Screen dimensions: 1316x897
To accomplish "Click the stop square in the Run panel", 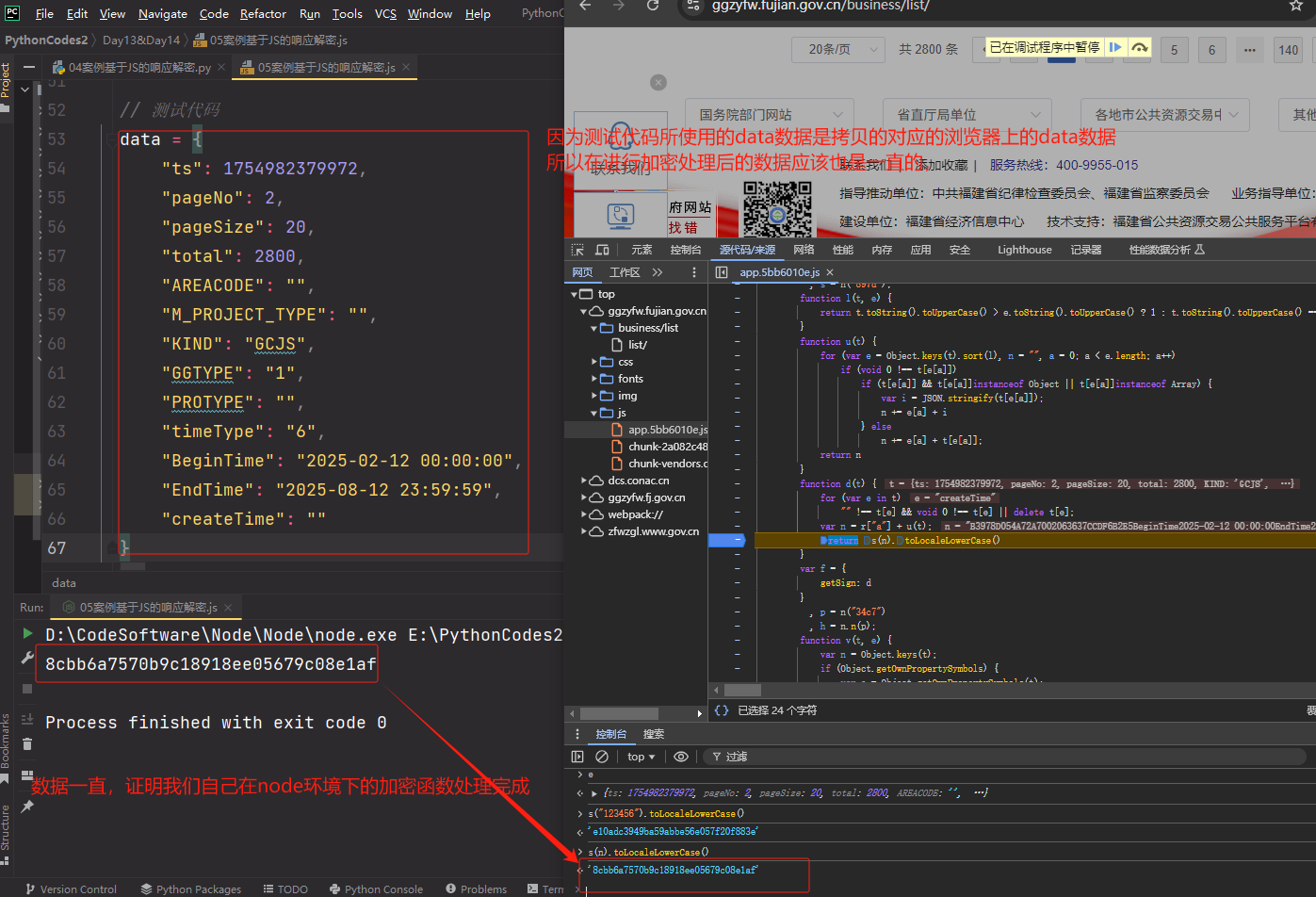I will [27, 689].
